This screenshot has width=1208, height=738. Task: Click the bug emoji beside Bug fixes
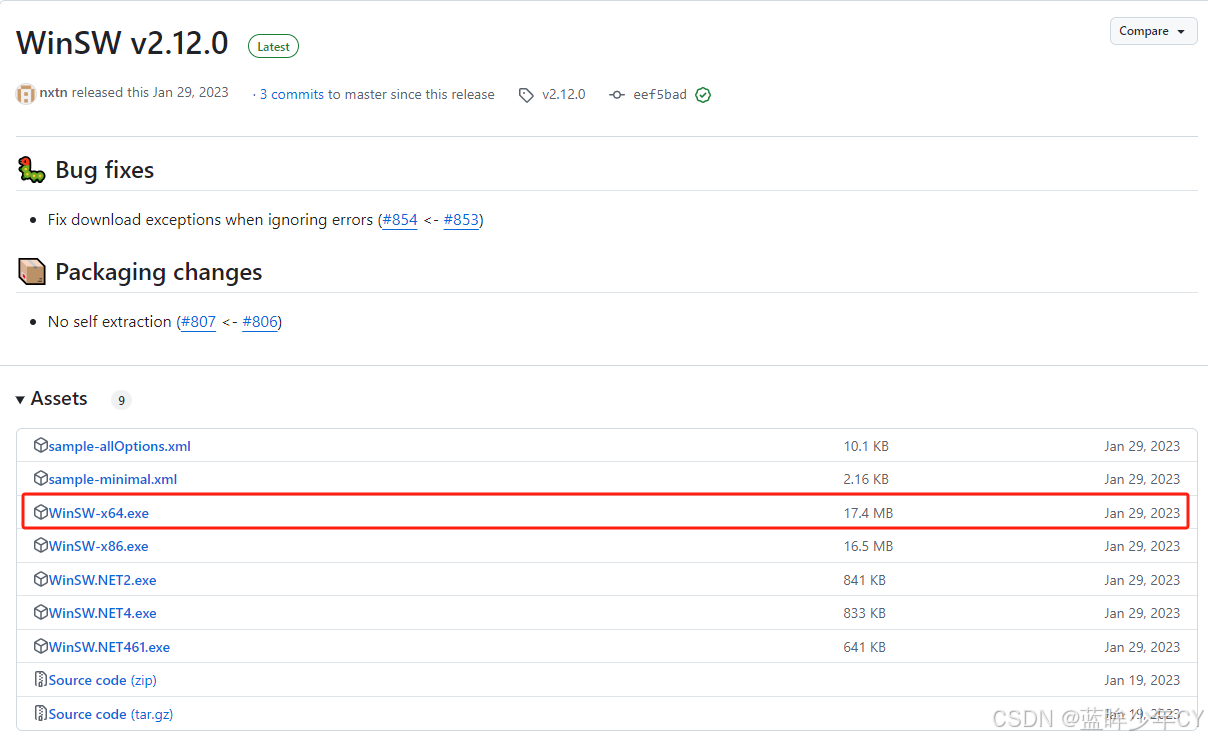[31, 169]
